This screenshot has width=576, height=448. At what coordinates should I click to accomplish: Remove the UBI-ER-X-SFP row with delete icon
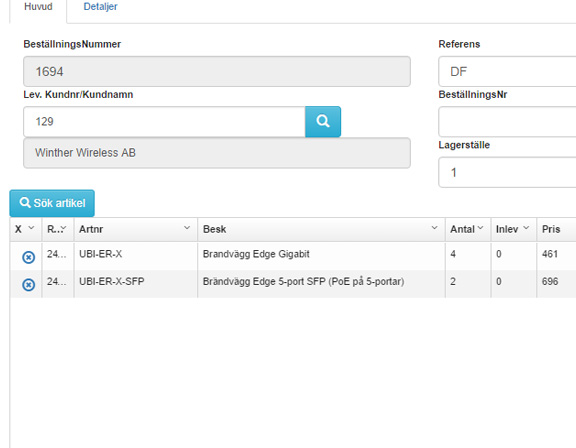29,285
